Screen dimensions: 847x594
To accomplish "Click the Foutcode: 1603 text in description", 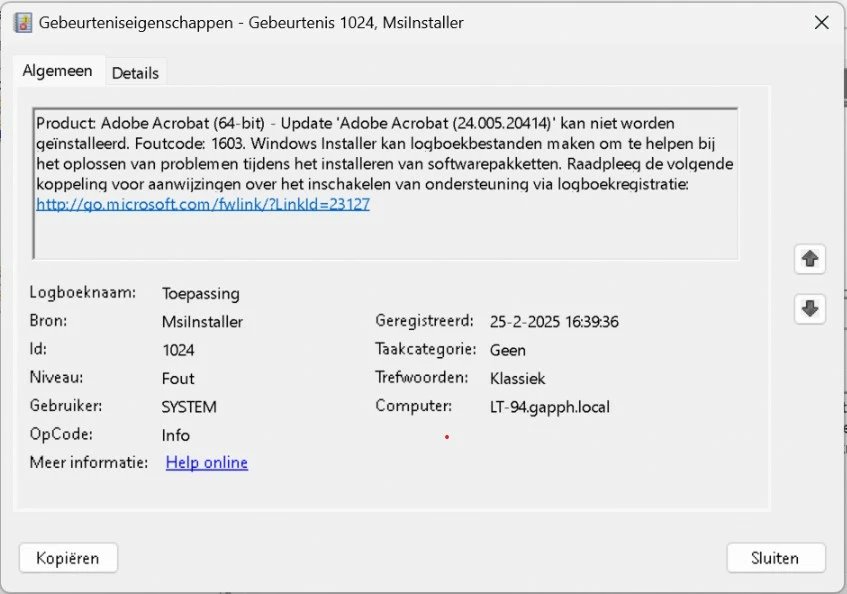I will [x=190, y=144].
